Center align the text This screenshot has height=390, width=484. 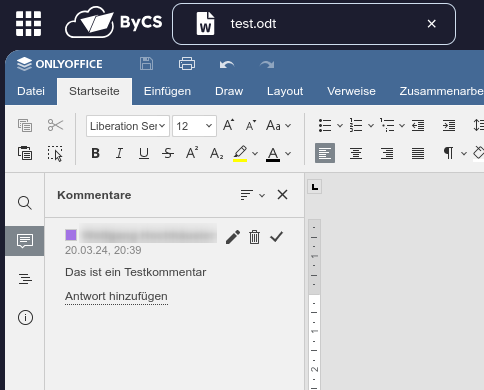pyautogui.click(x=356, y=153)
